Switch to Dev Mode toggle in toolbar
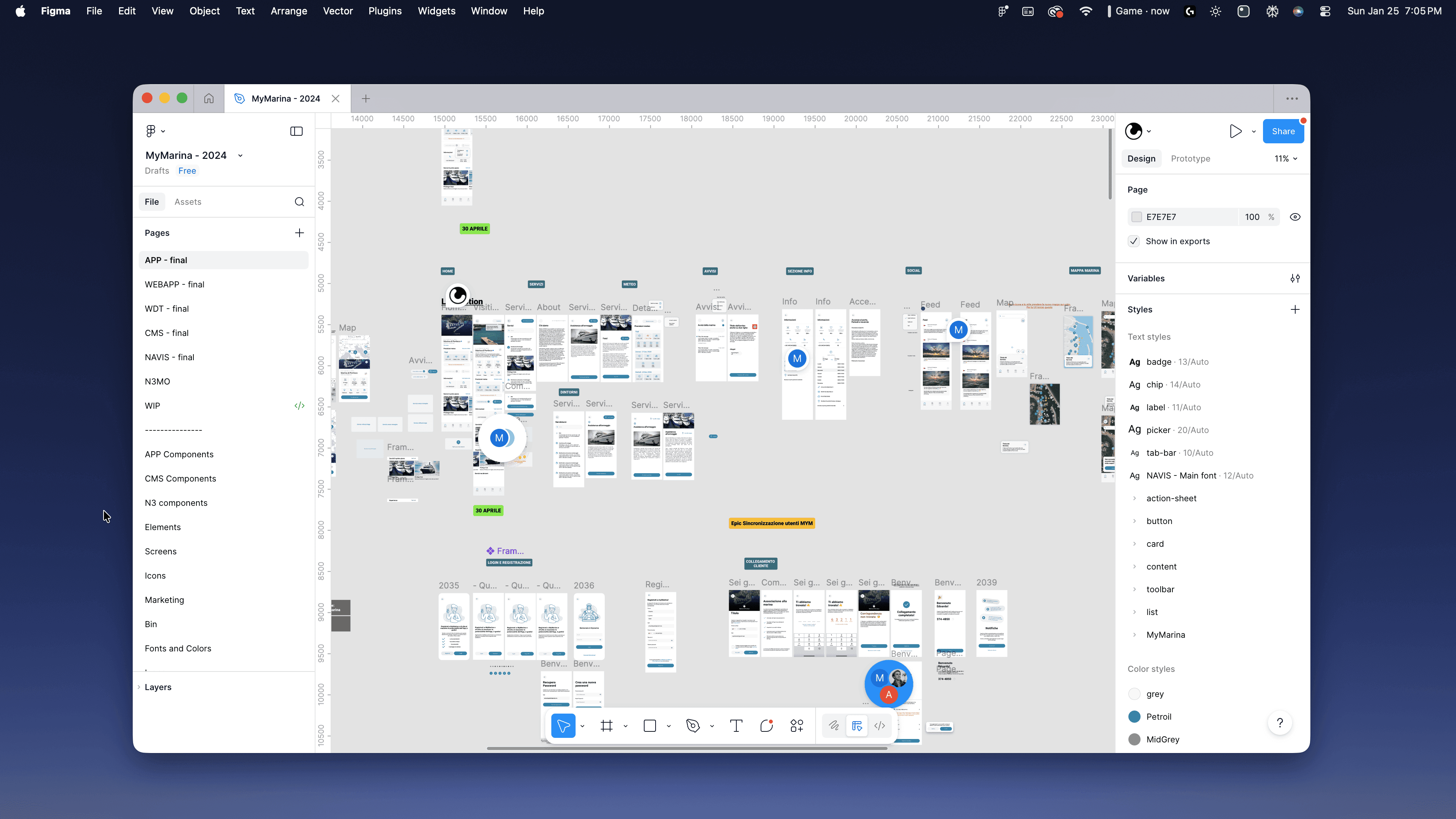This screenshot has height=819, width=1456. (x=880, y=726)
